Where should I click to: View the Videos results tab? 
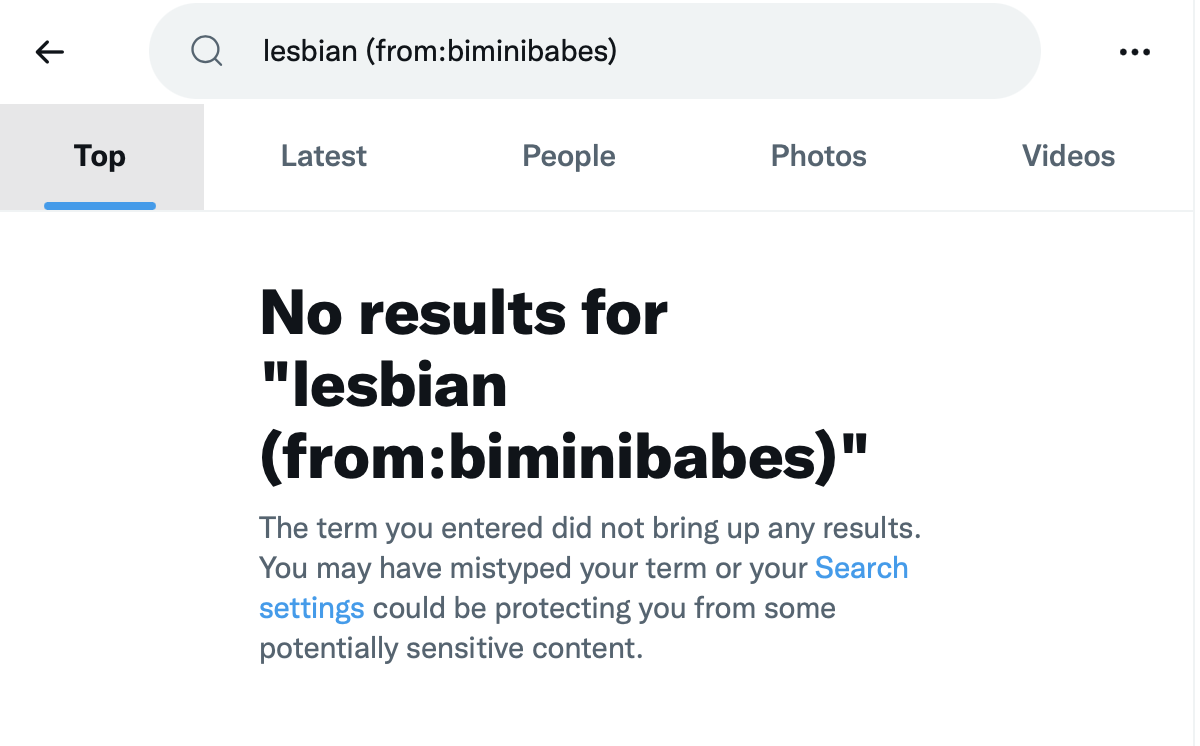[1068, 157]
